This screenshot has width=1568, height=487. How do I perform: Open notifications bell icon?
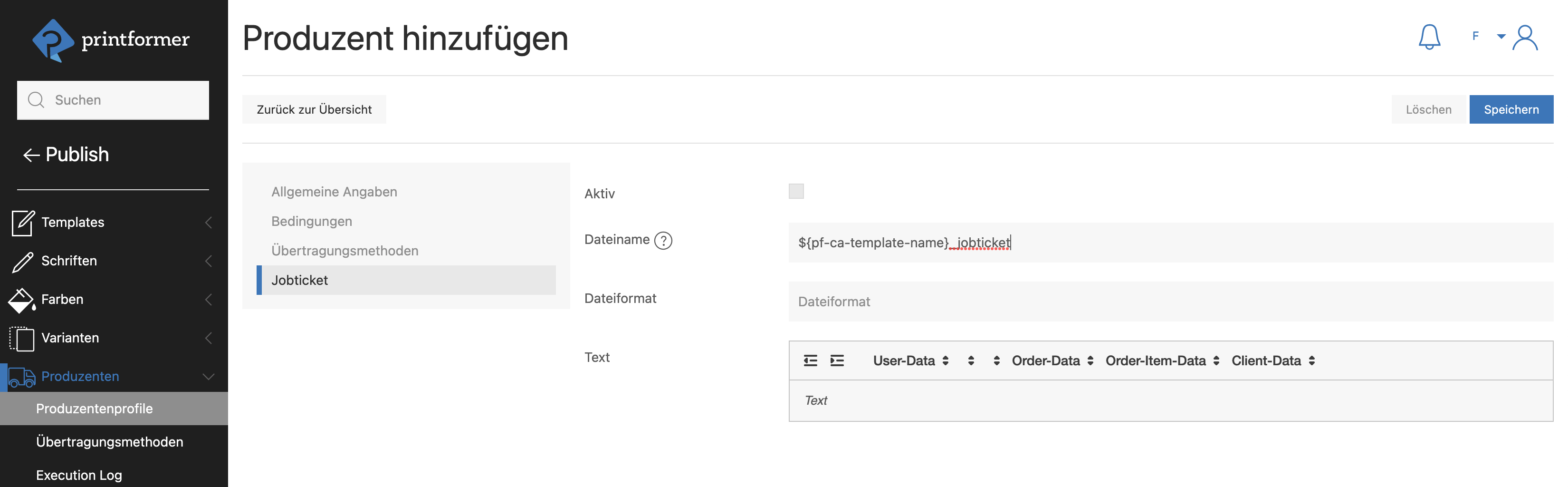point(1429,37)
